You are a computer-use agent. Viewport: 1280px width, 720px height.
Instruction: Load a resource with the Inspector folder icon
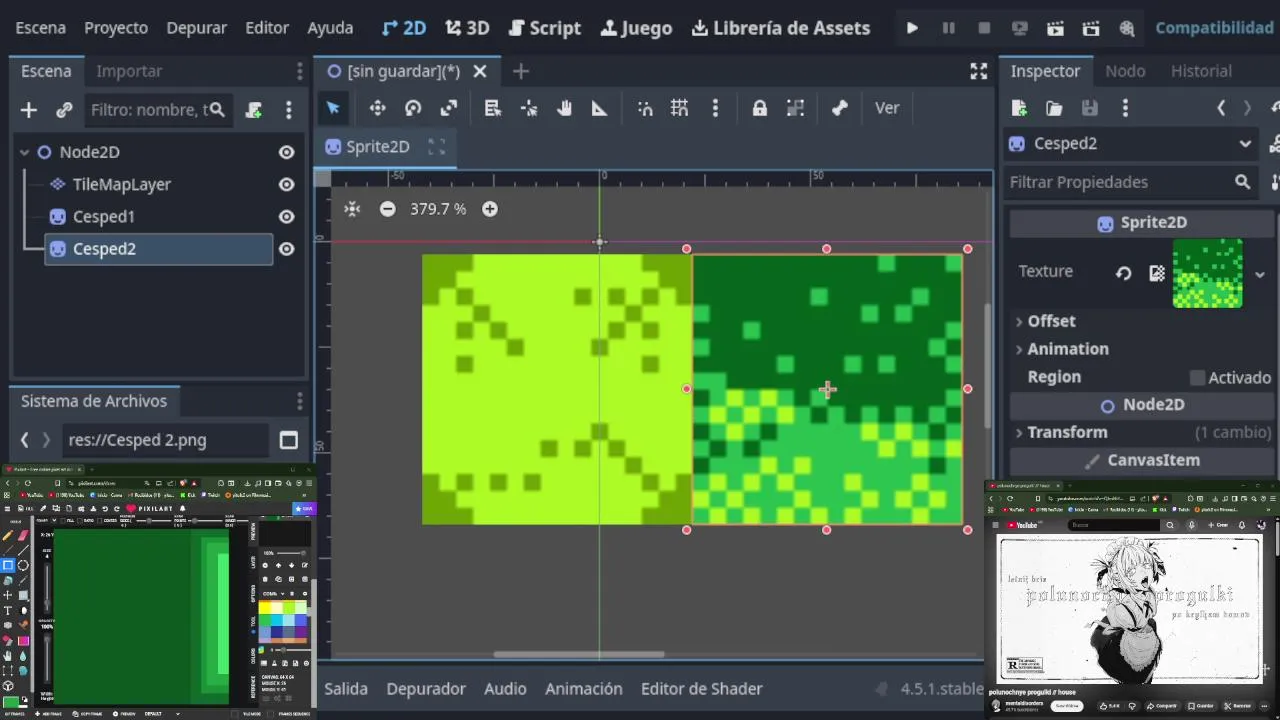coord(1054,108)
